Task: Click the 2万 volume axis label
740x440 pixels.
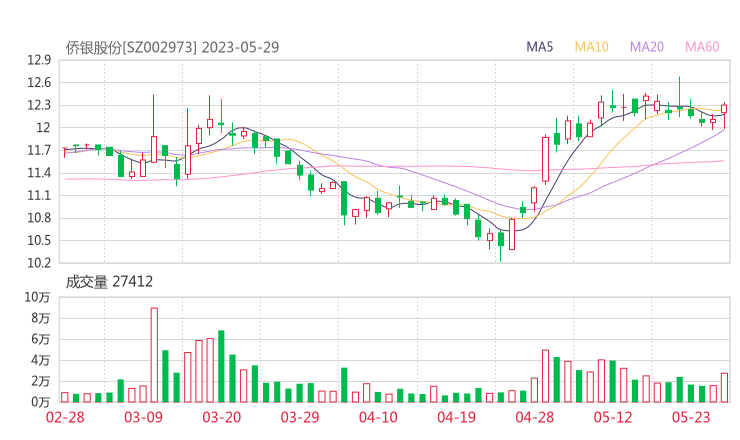Action: (x=41, y=381)
